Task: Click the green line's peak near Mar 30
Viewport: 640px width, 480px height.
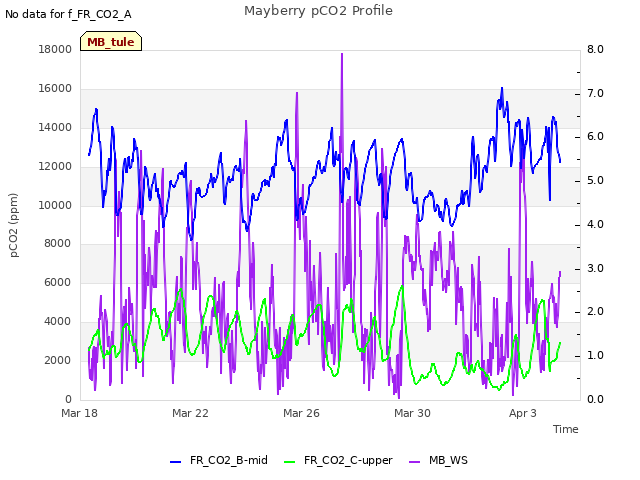Action: pos(402,286)
